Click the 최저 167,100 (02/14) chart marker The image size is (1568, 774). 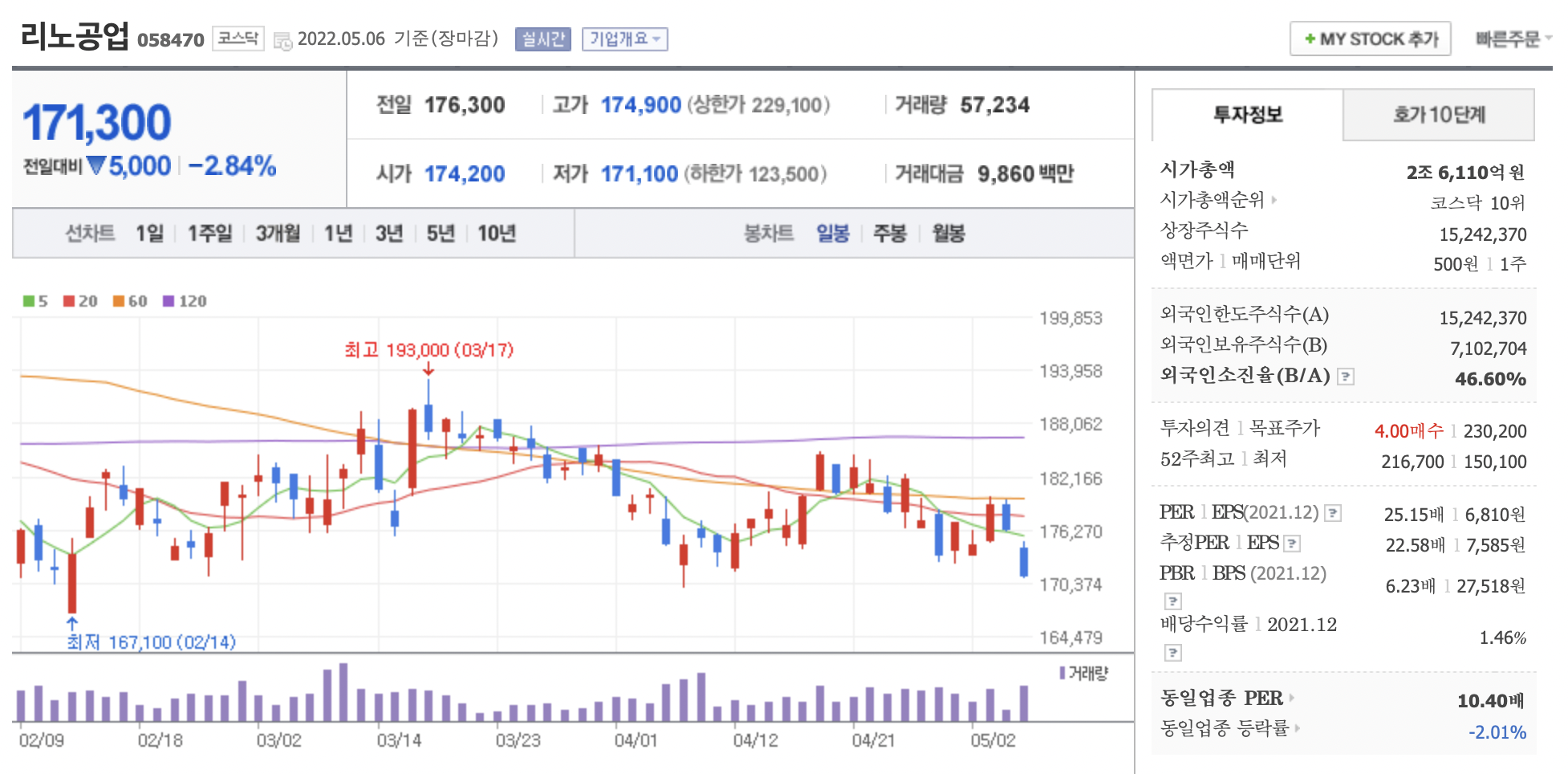click(x=151, y=642)
